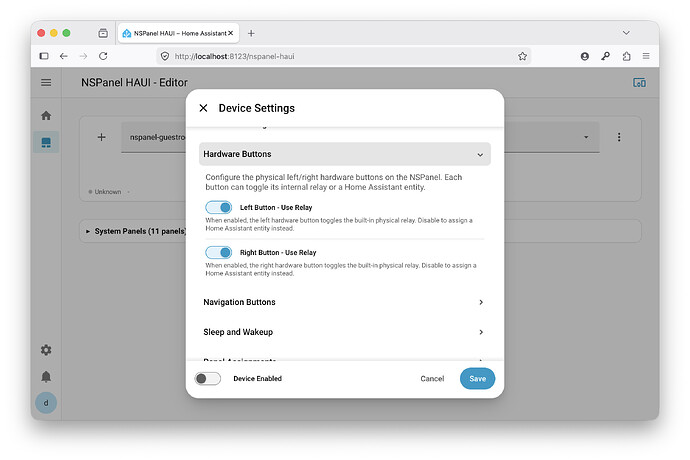Open passwords key icon in toolbar
The image size is (690, 460).
click(606, 56)
